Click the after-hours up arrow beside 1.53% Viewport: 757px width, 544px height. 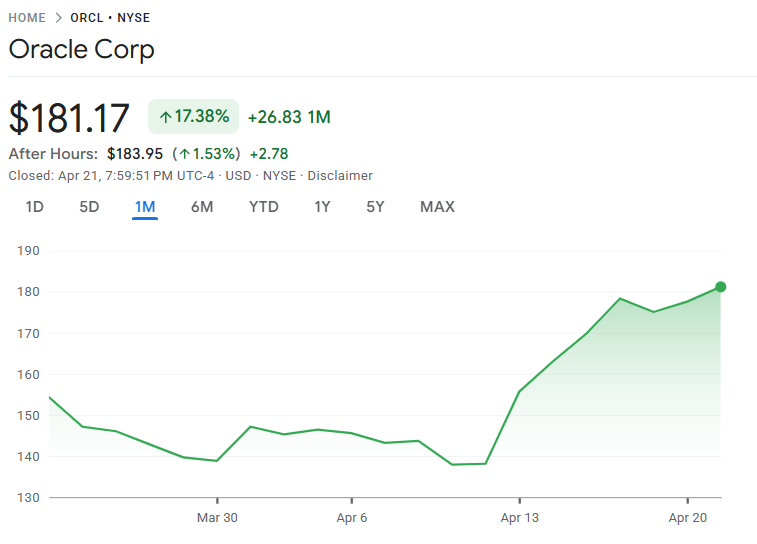184,154
